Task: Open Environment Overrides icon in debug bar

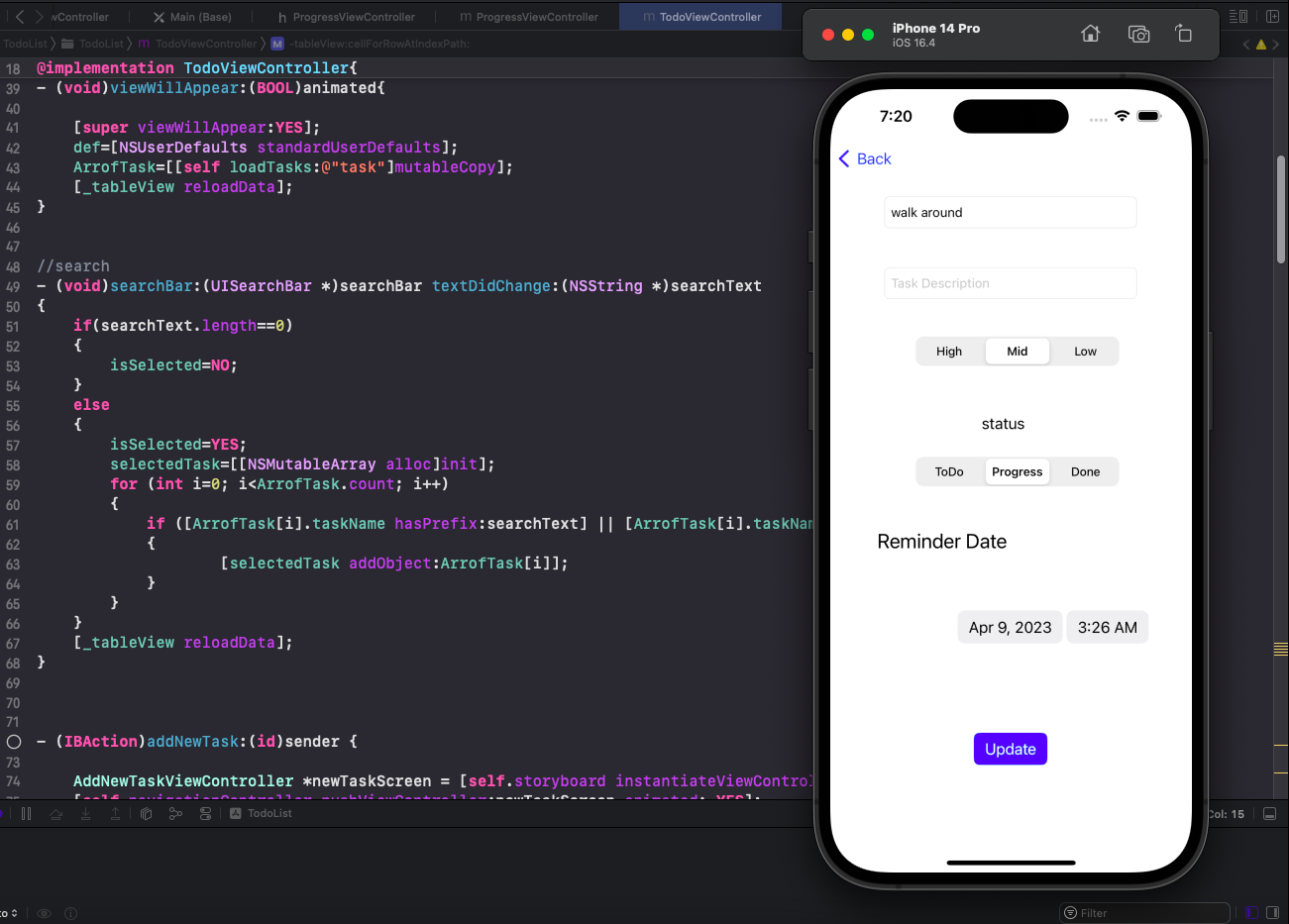Action: (205, 813)
